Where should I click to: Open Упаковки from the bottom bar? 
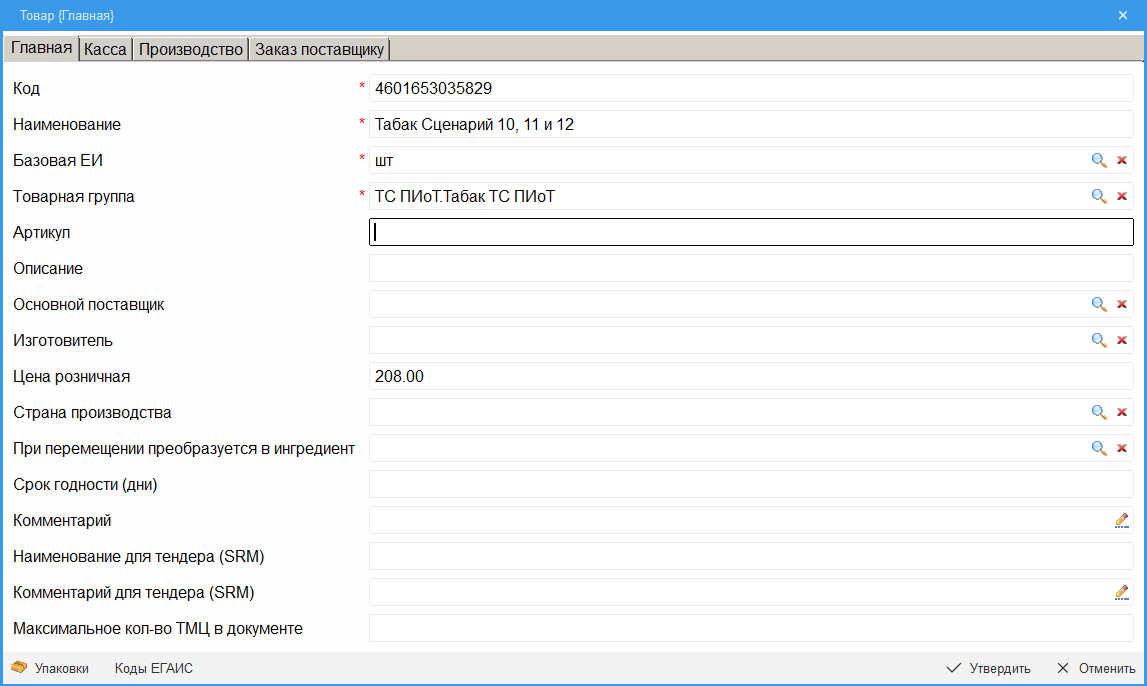[x=50, y=668]
